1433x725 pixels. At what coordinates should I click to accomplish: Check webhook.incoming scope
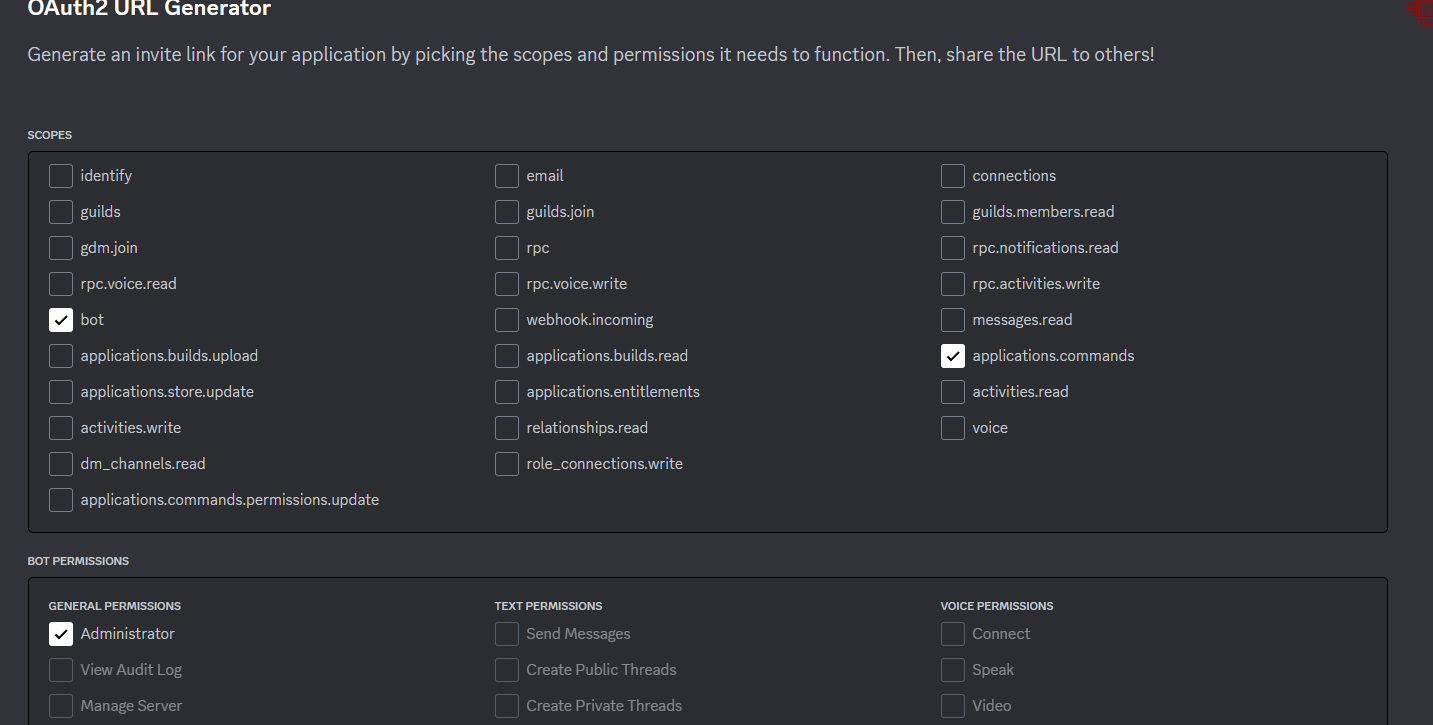pos(507,320)
